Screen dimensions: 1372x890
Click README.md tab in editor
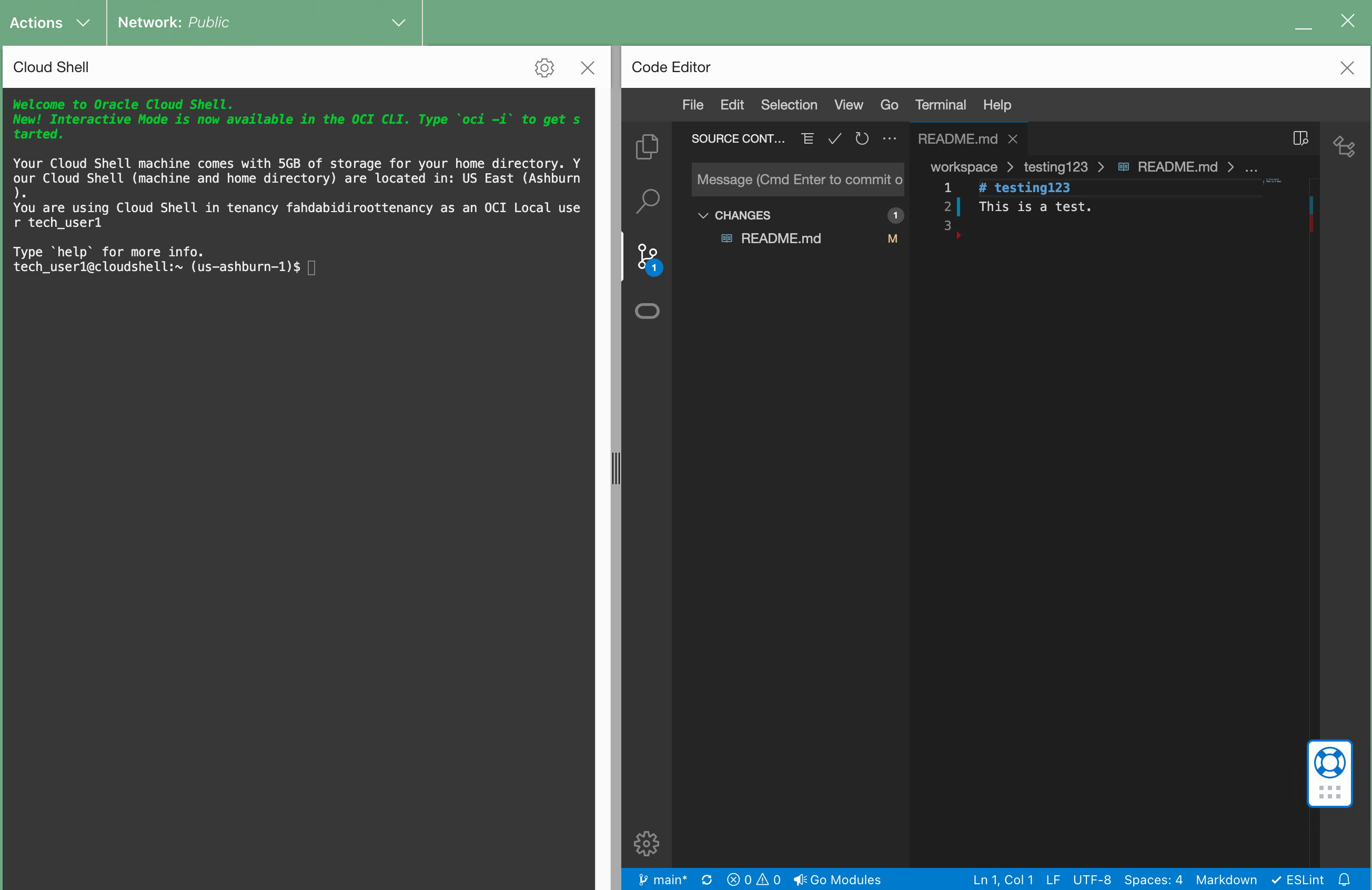[960, 138]
